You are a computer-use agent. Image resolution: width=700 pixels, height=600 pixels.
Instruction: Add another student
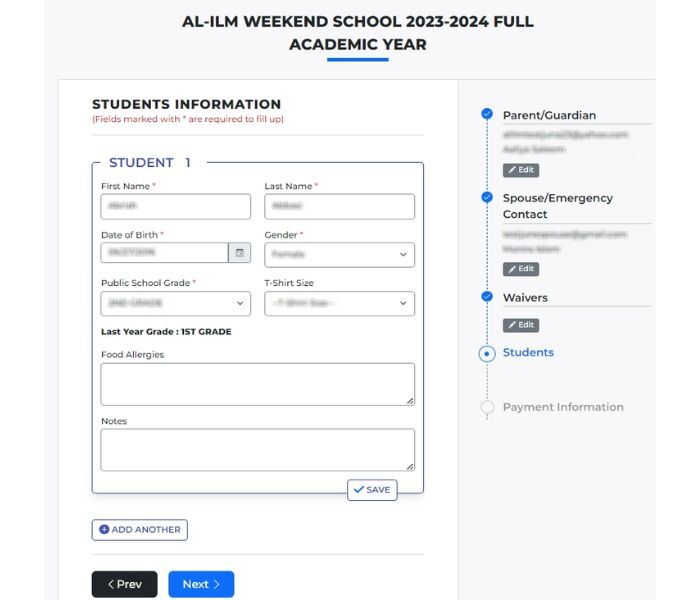tap(140, 530)
